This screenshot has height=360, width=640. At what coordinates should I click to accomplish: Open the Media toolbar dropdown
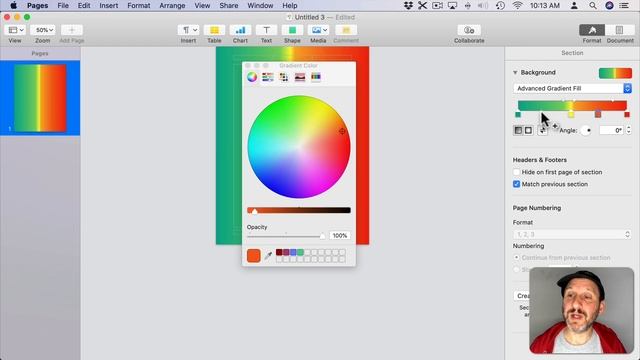tap(318, 30)
